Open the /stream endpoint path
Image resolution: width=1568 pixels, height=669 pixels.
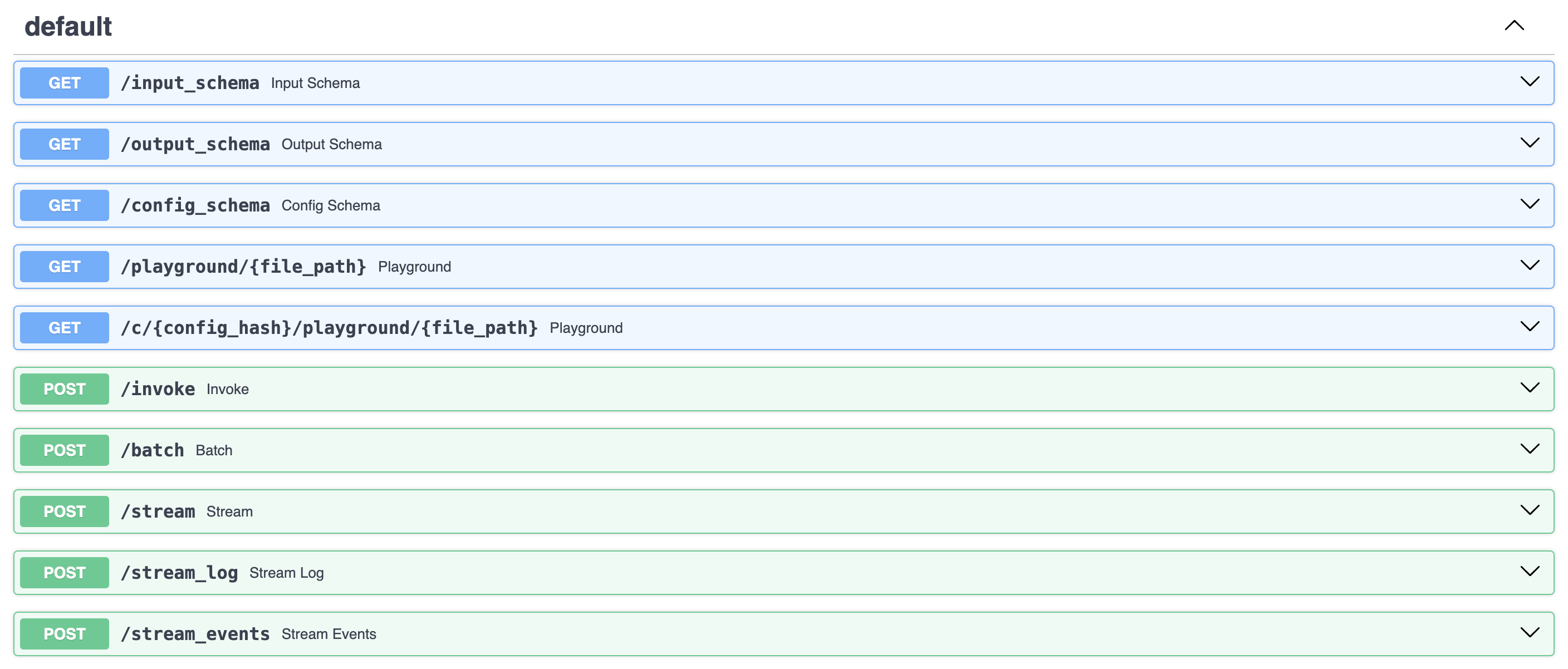[x=158, y=511]
